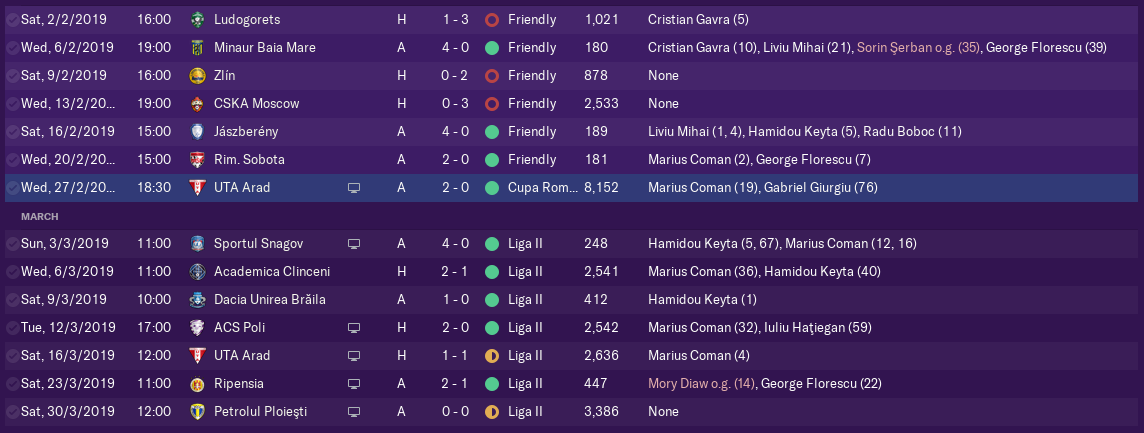Click the red loss indicator for Zlín match
The width and height of the screenshot is (1144, 433).
[492, 76]
